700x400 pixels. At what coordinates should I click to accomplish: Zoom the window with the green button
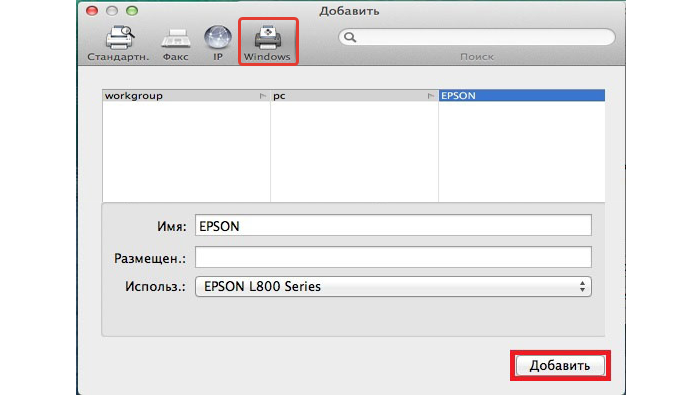click(132, 11)
